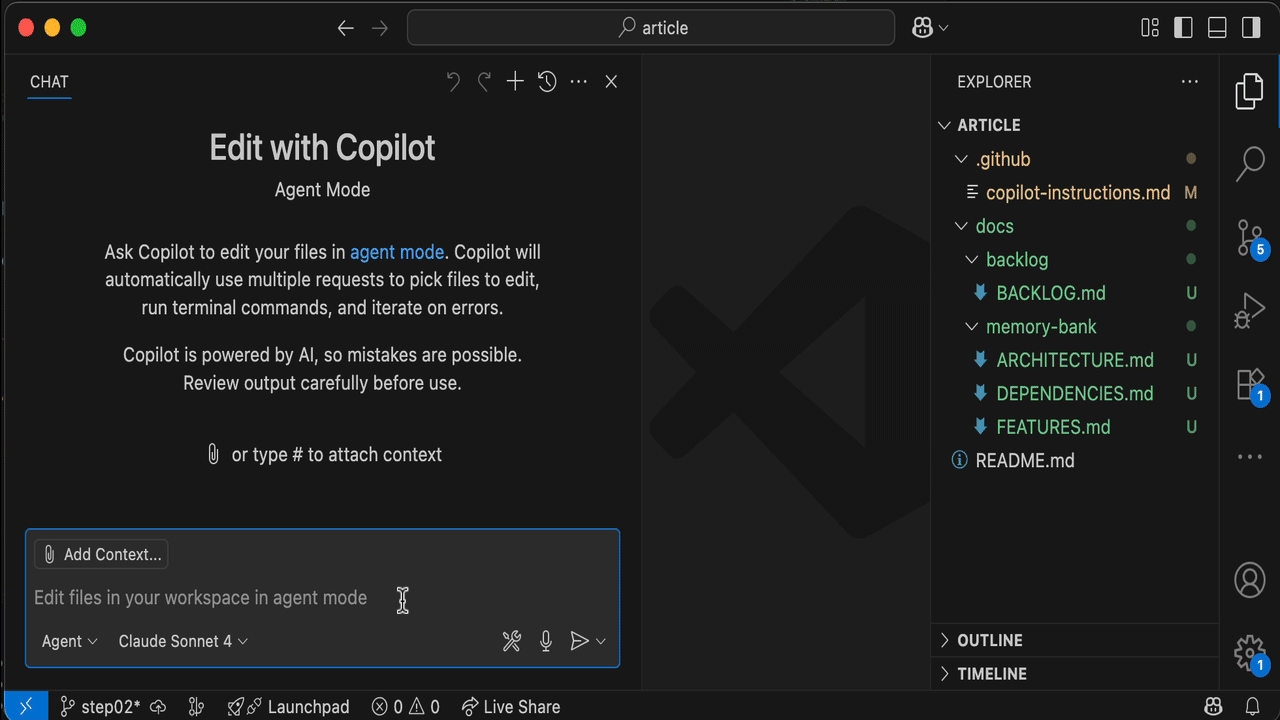Open the Run and Debug view
The height and width of the screenshot is (720, 1280).
(1249, 310)
